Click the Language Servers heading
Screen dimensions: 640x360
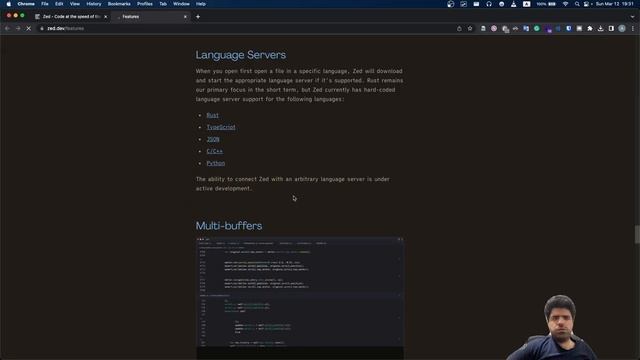(240, 55)
